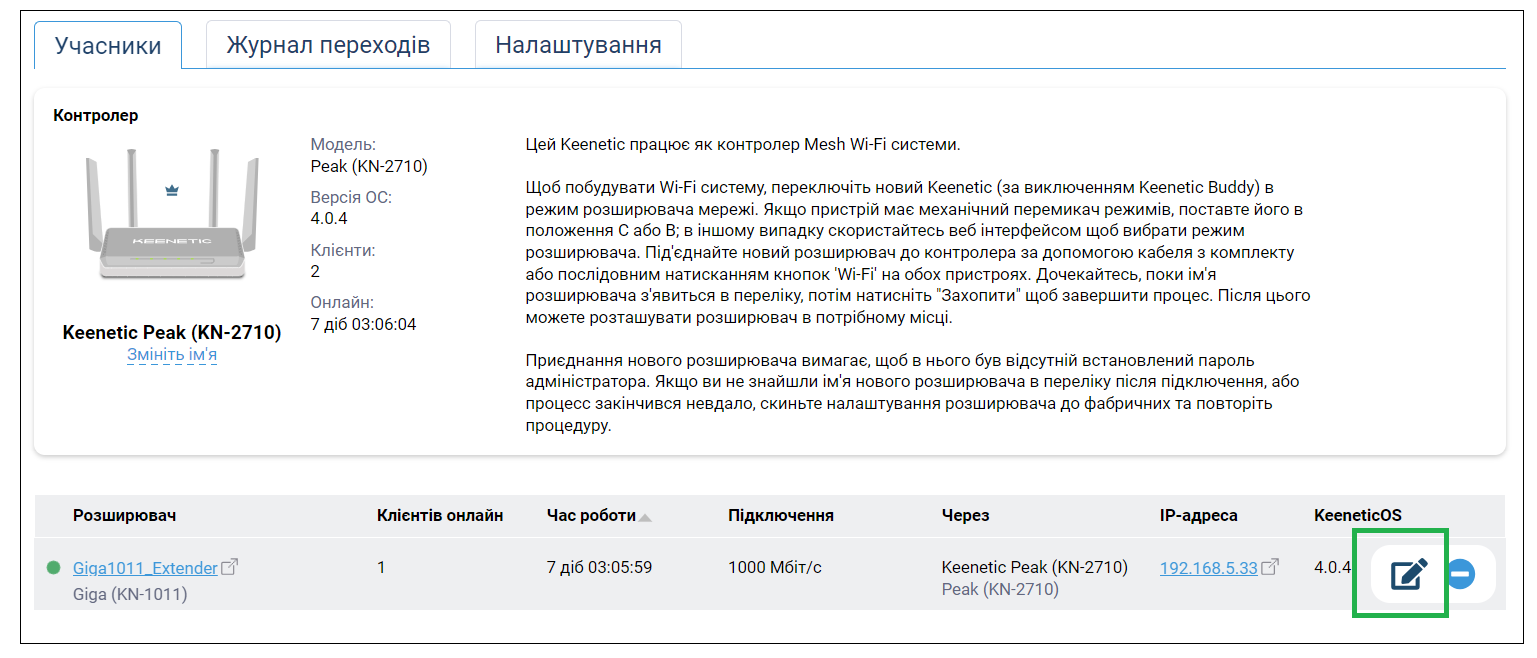1537x658 pixels.
Task: Click the extender uptime 7 діб 03:05:59
Action: pyautogui.click(x=600, y=568)
